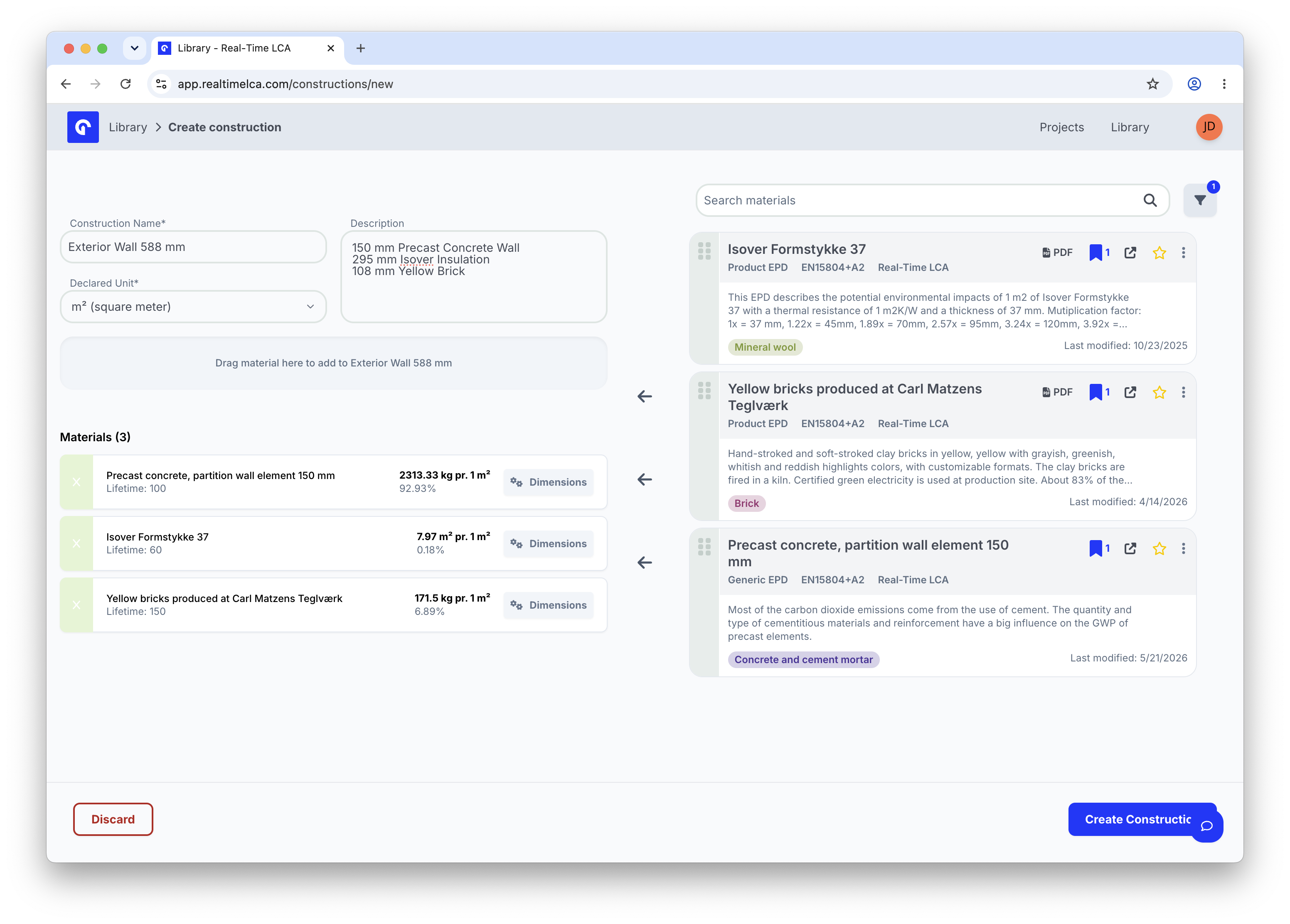Reload the page with refresh icon
This screenshot has height=924, width=1290.
tap(126, 84)
